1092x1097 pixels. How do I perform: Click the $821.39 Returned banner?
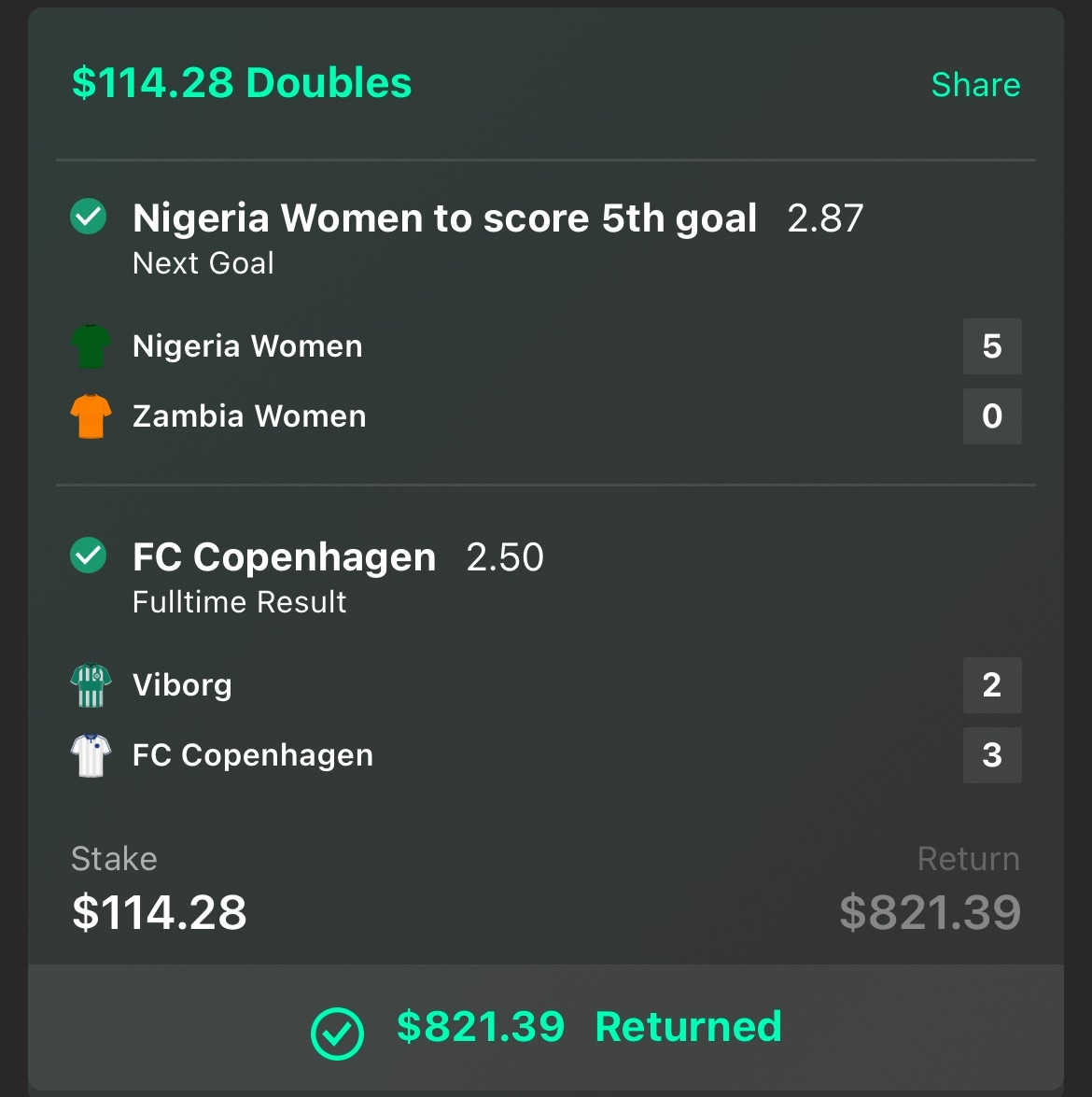546,1027
